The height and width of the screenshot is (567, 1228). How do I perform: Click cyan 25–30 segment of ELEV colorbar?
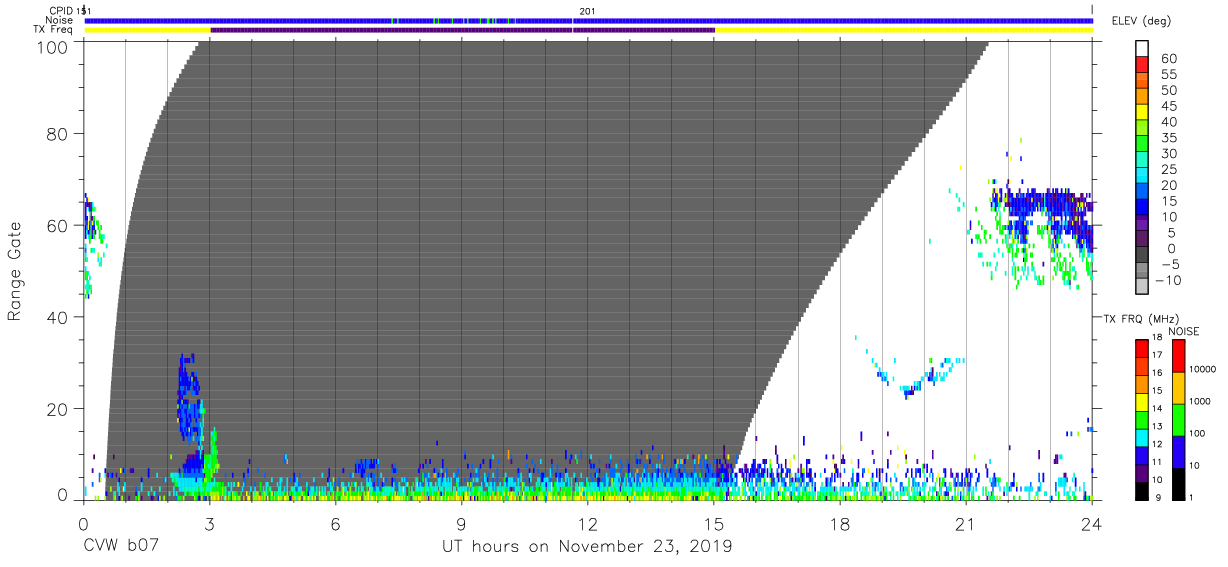(x=1144, y=160)
